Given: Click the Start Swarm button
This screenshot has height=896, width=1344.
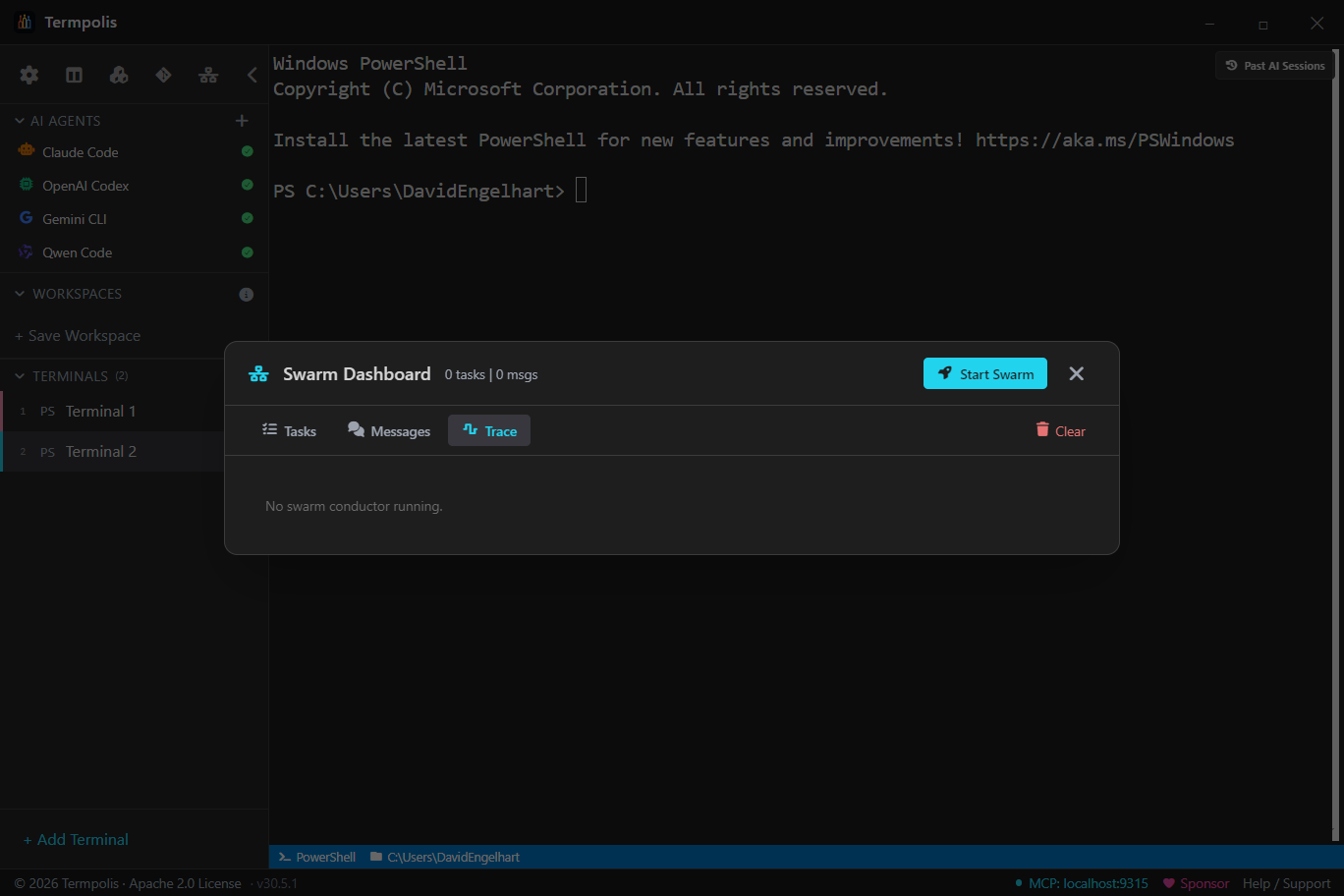Looking at the screenshot, I should pyautogui.click(x=985, y=373).
